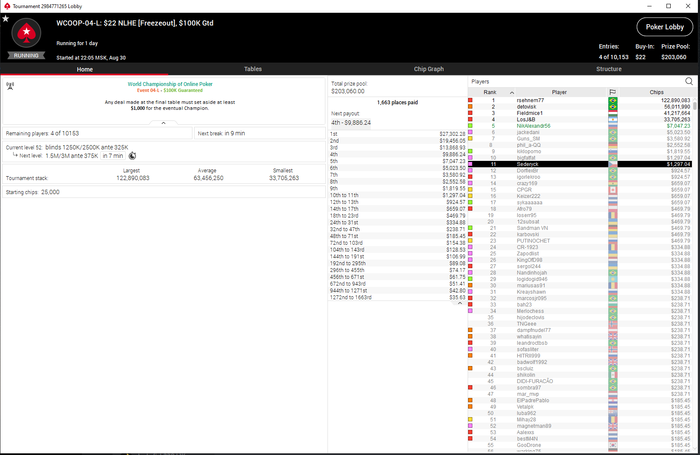Click the Next payout 4th value box

point(351,123)
